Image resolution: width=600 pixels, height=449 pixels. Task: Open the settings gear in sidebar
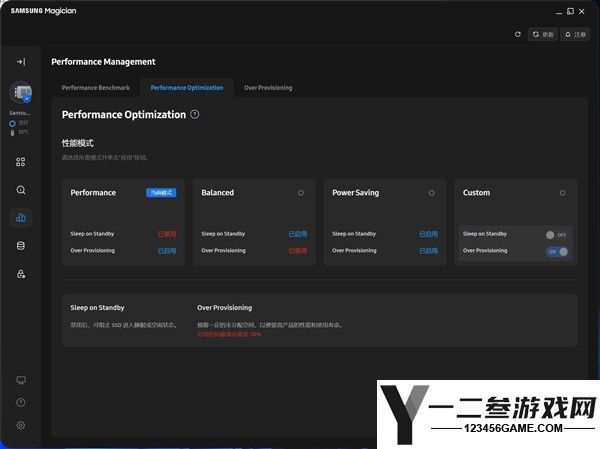pyautogui.click(x=21, y=425)
